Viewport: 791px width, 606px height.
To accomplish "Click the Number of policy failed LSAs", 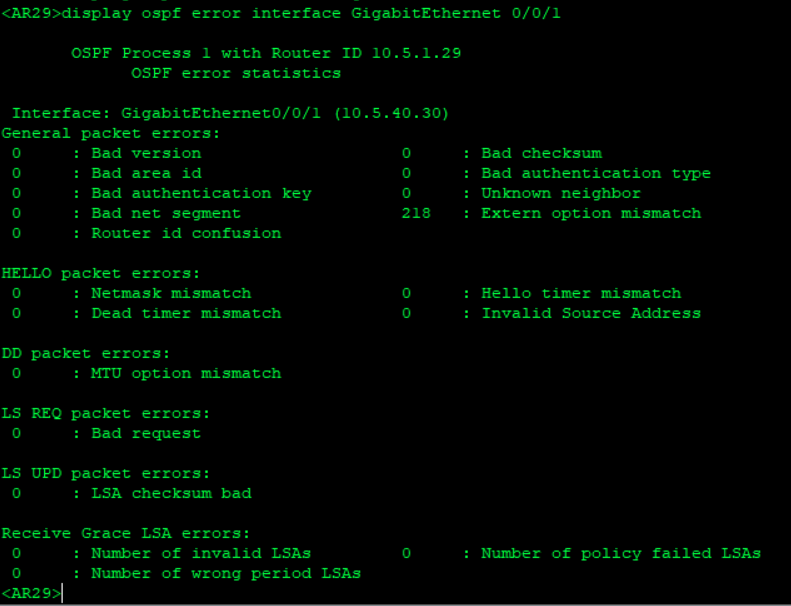I will click(x=621, y=553).
